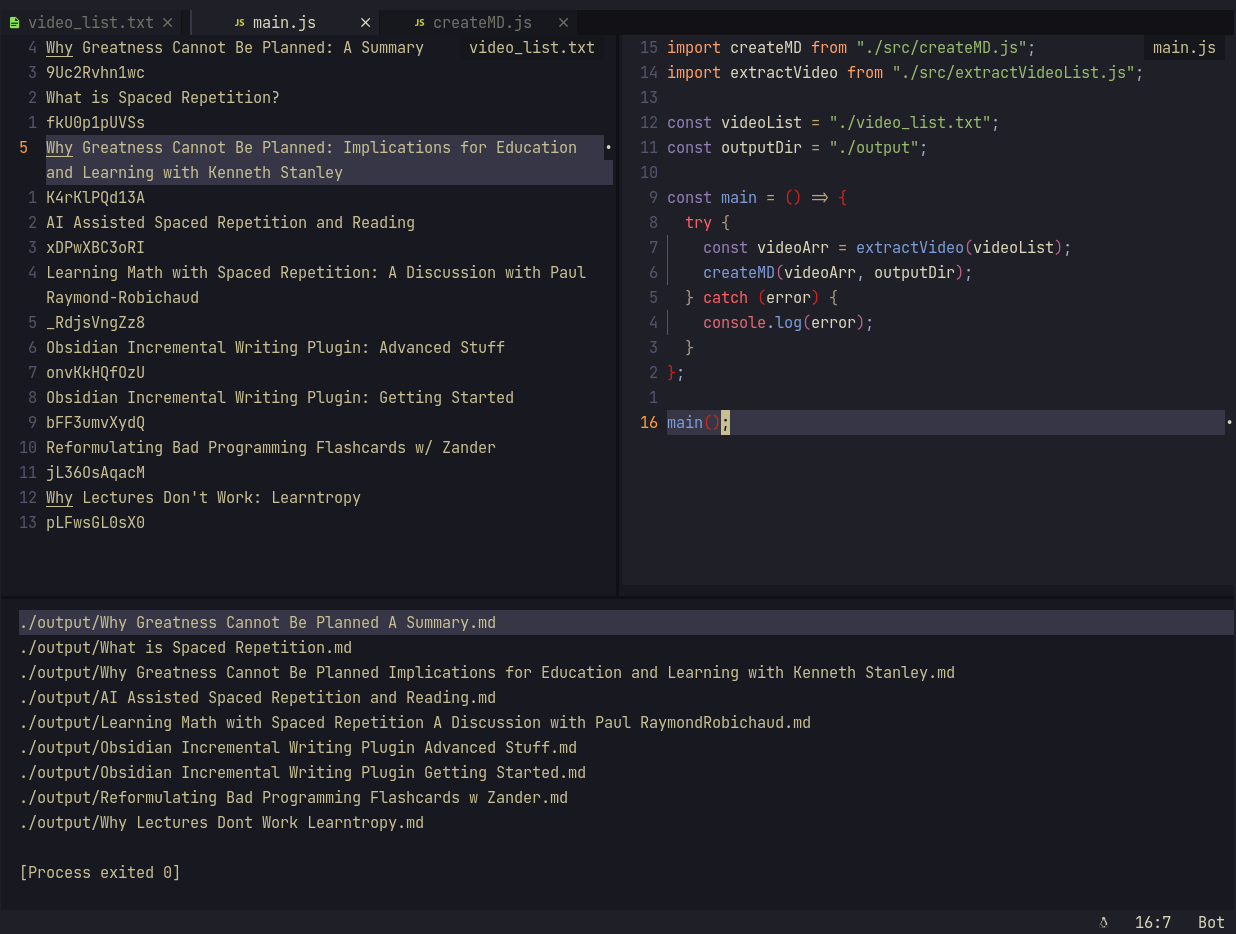The height and width of the screenshot is (934, 1236).
Task: Click the modified-dot indicator after the main() line
Action: click(1229, 422)
